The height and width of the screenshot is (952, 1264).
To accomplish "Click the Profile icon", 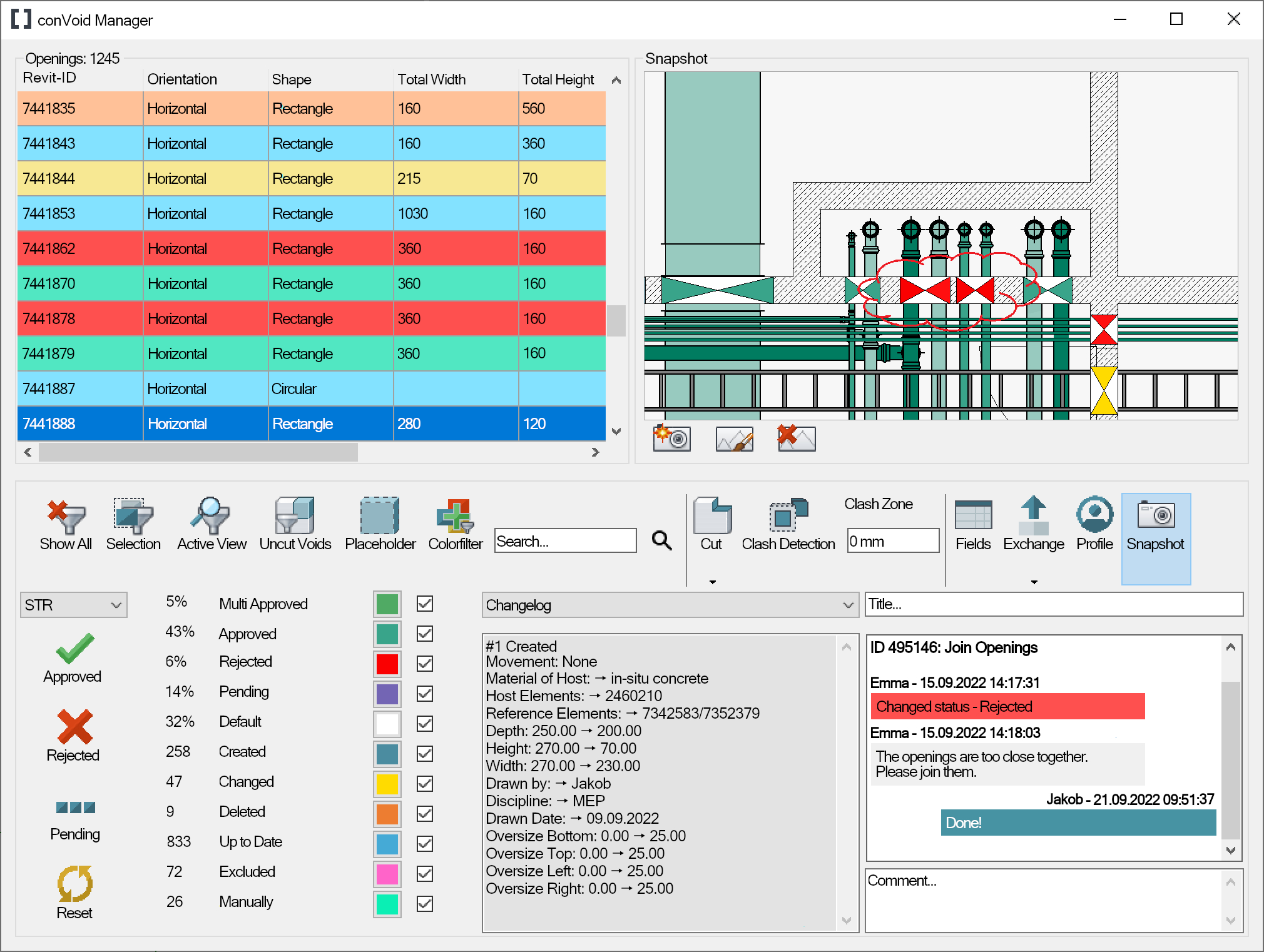I will pos(1094,516).
